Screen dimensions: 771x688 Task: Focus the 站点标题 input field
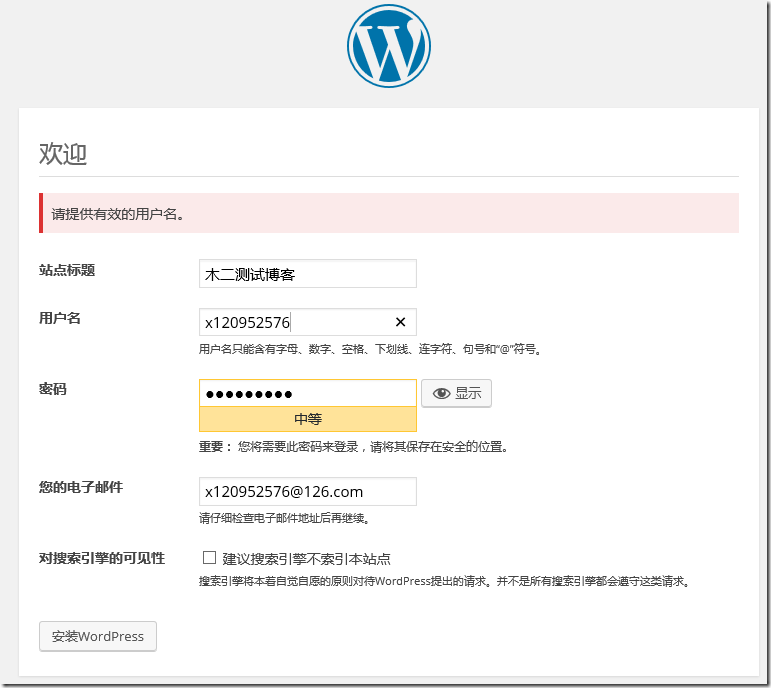click(308, 273)
